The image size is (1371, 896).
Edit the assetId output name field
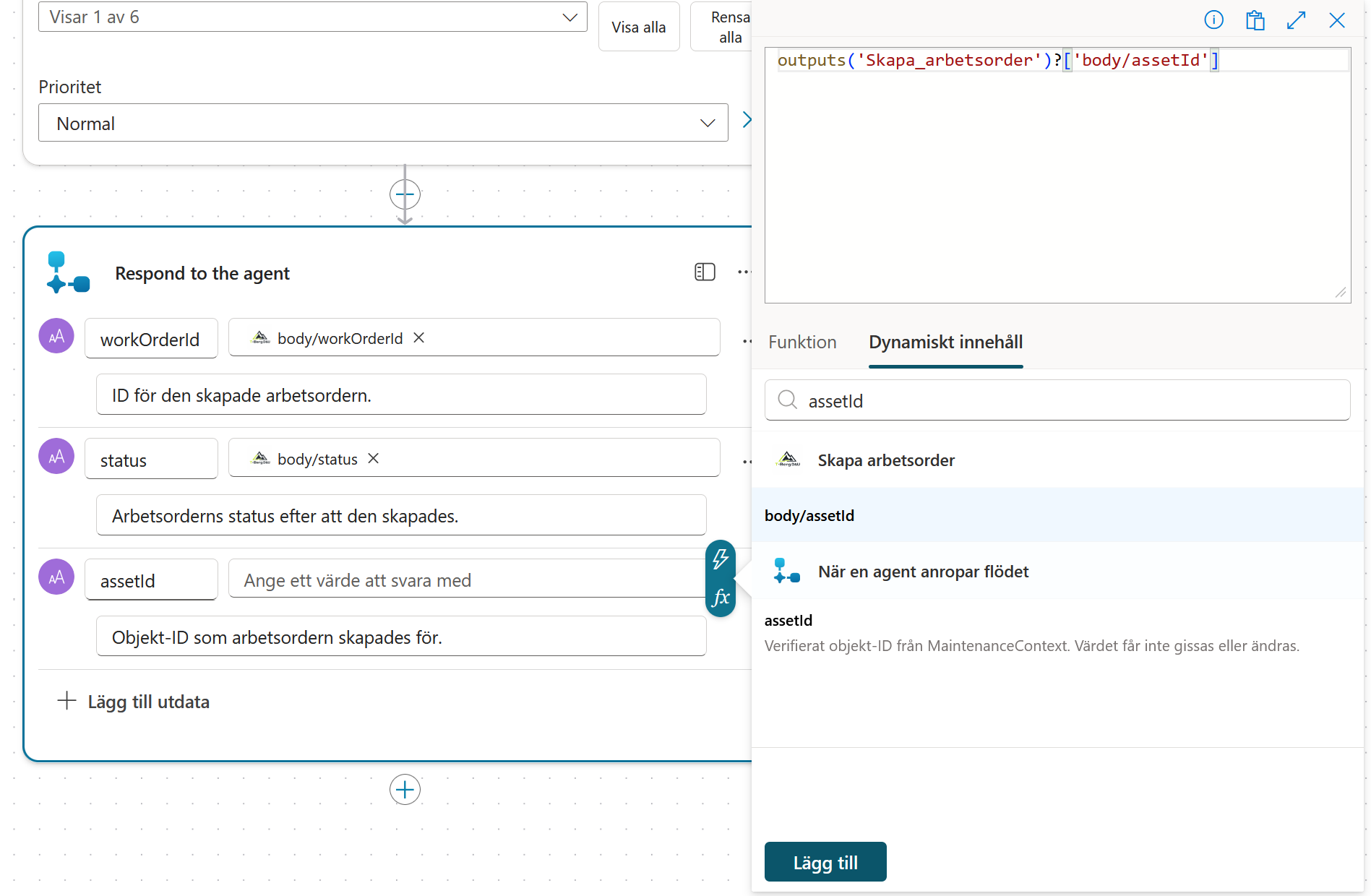pyautogui.click(x=151, y=580)
